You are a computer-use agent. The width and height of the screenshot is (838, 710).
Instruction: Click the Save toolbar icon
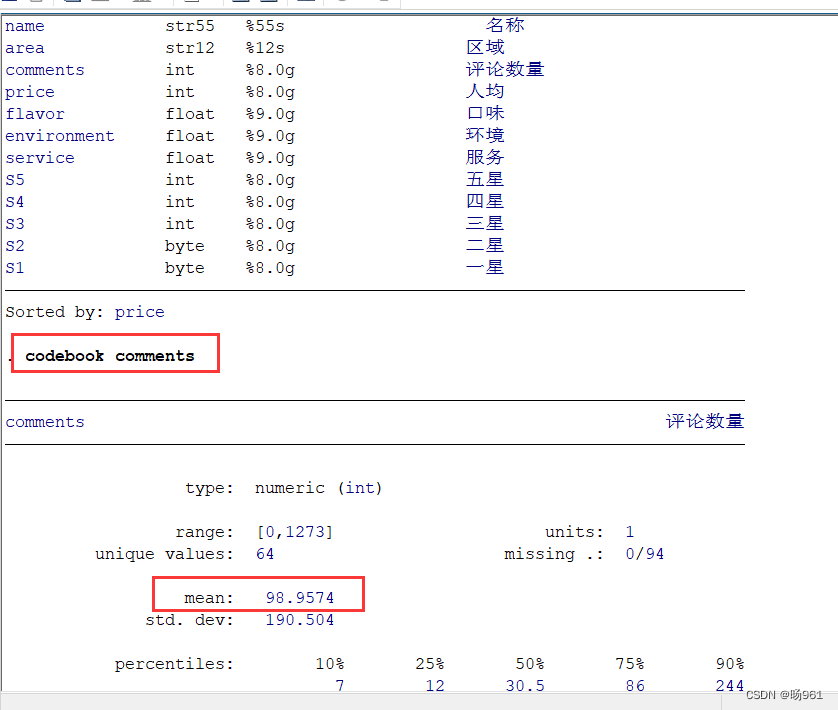[x=36, y=4]
